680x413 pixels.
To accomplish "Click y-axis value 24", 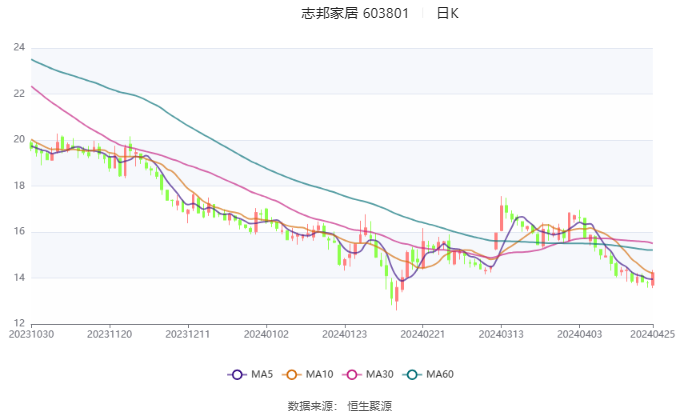I will [19, 47].
